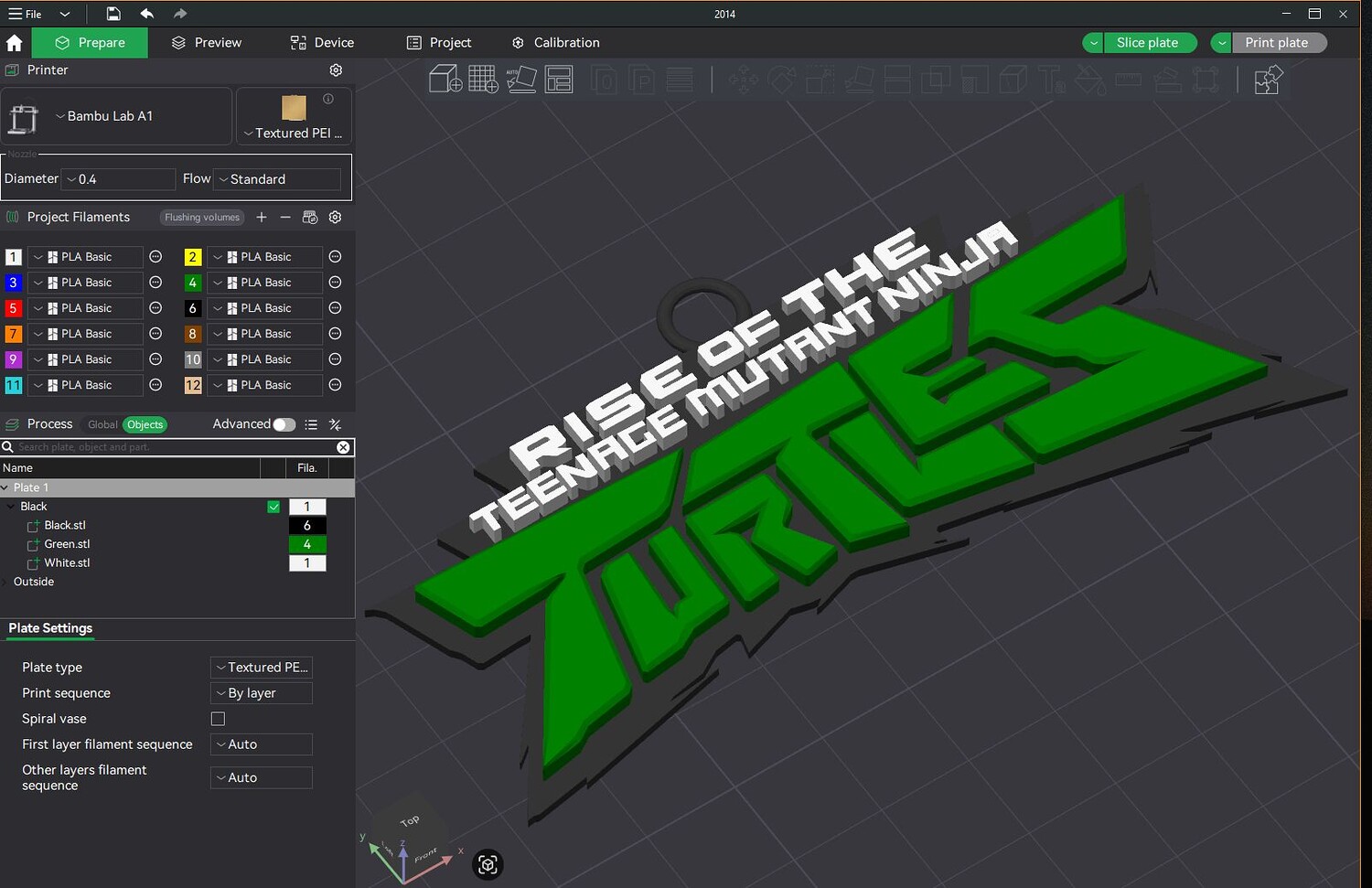1372x888 pixels.
Task: Go to Home screen icon
Action: [14, 43]
